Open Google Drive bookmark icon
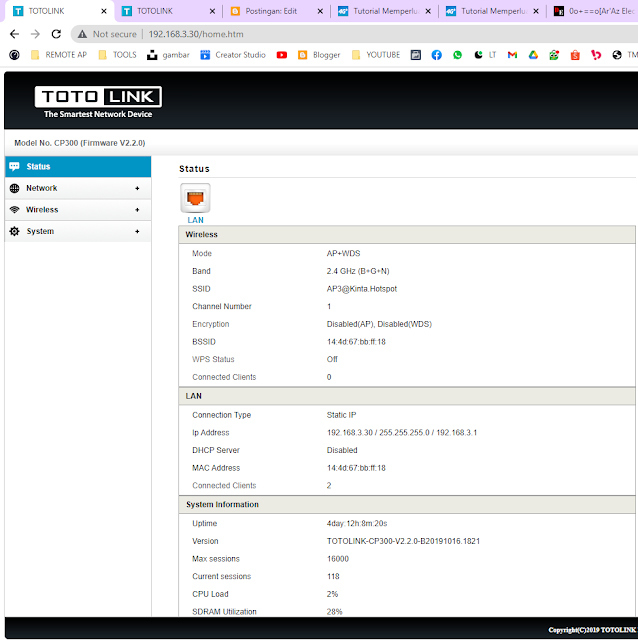638x640 pixels. point(533,55)
